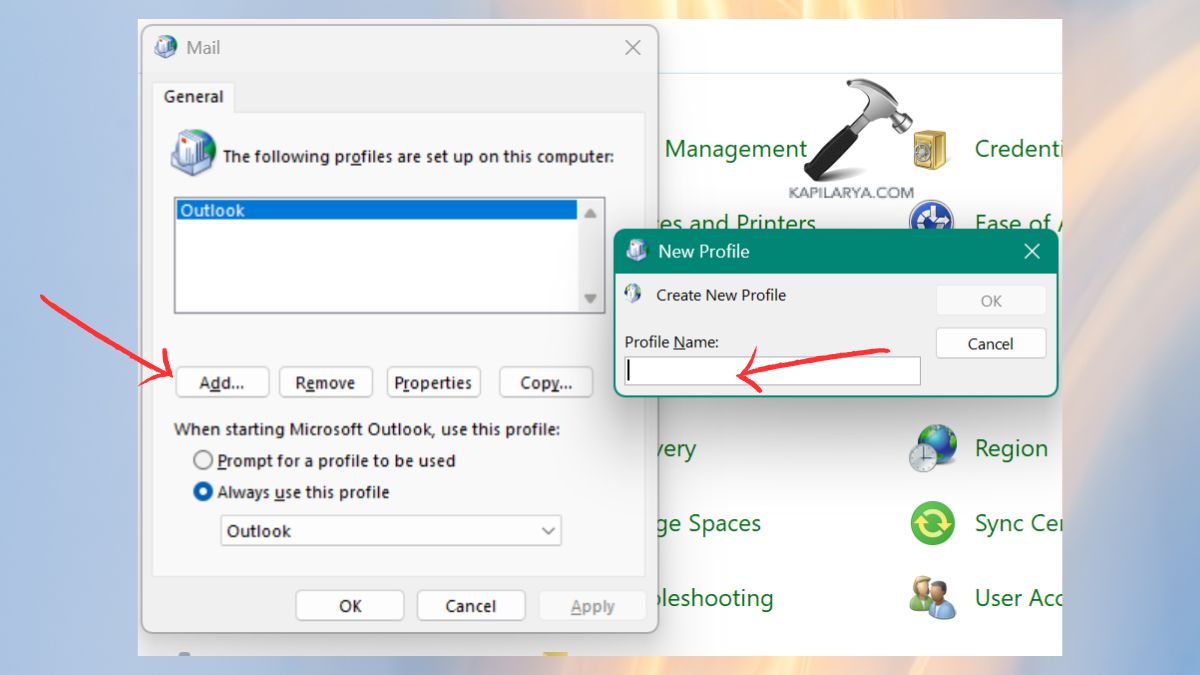
Task: Click the Sync Center green icon
Action: pos(931,523)
